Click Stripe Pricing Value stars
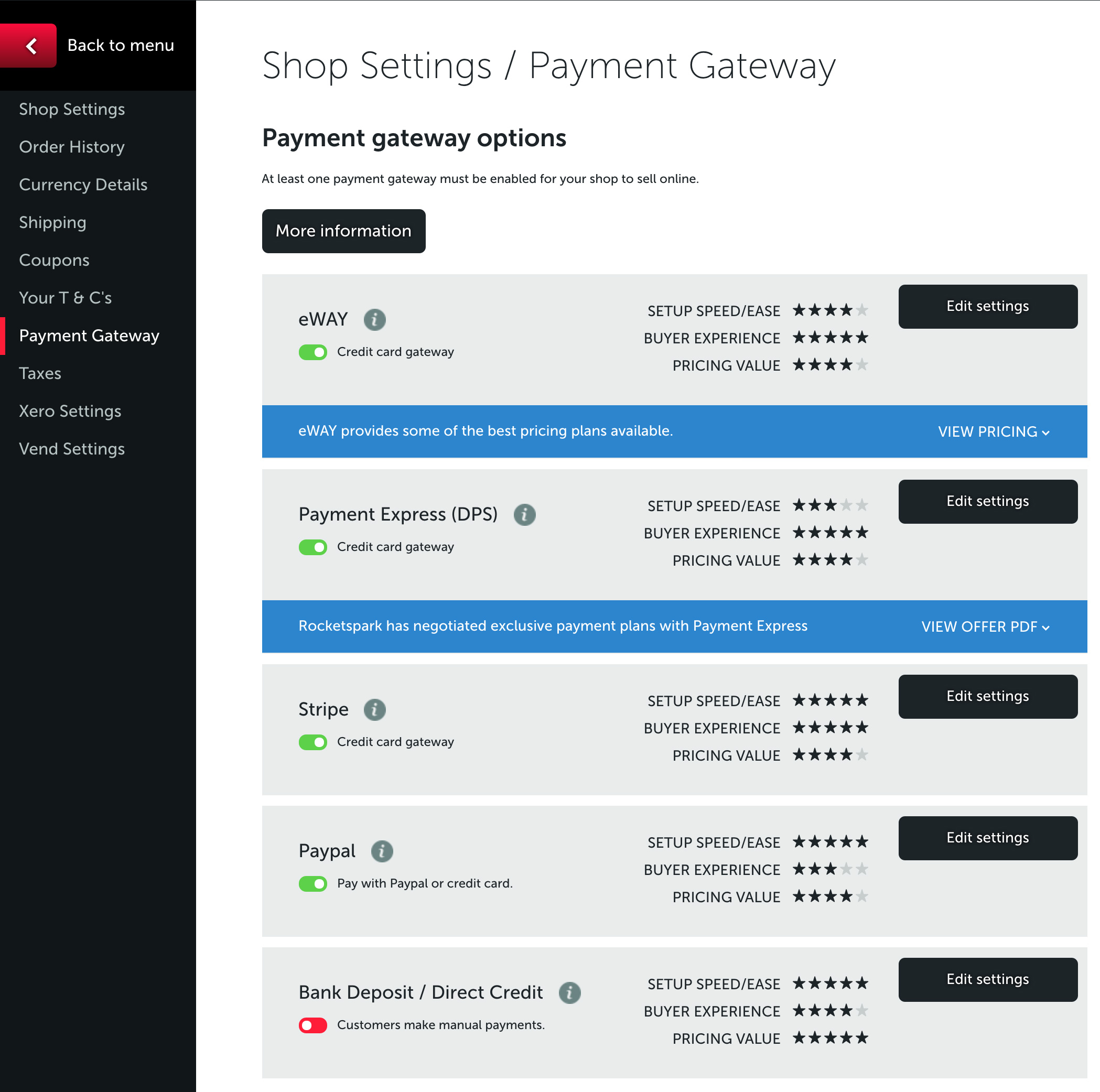The height and width of the screenshot is (1092, 1100). click(831, 755)
